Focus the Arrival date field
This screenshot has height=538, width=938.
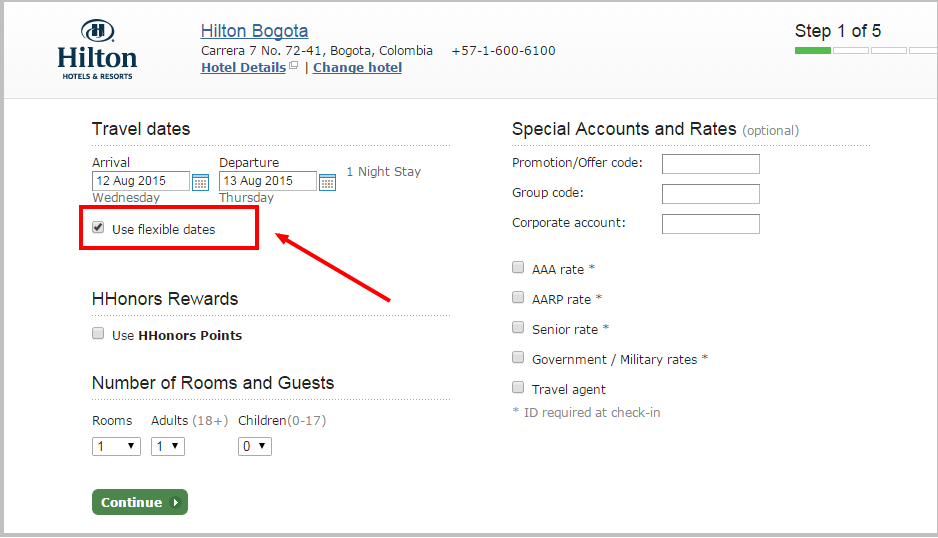(141, 181)
